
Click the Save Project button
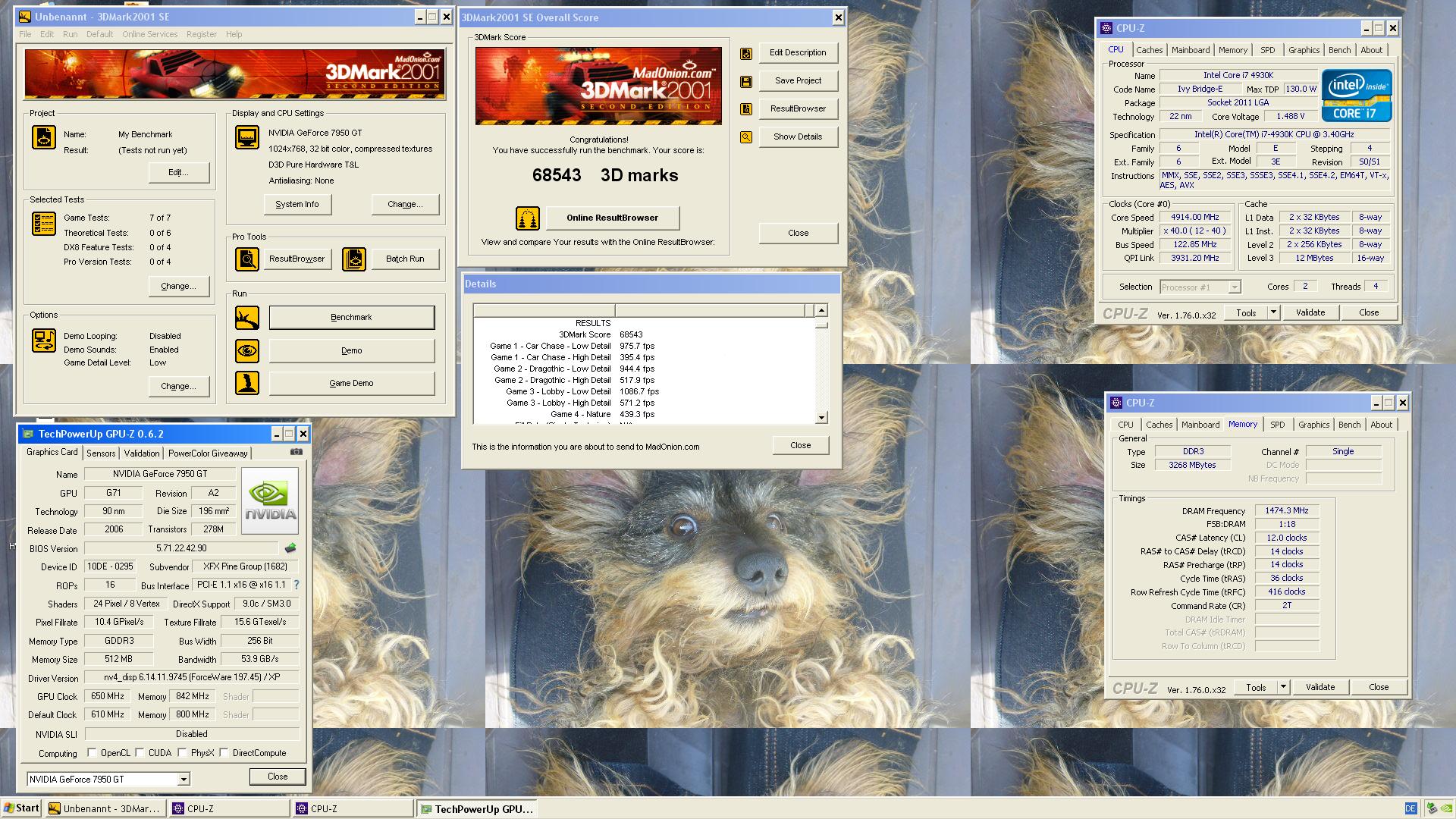(x=798, y=81)
